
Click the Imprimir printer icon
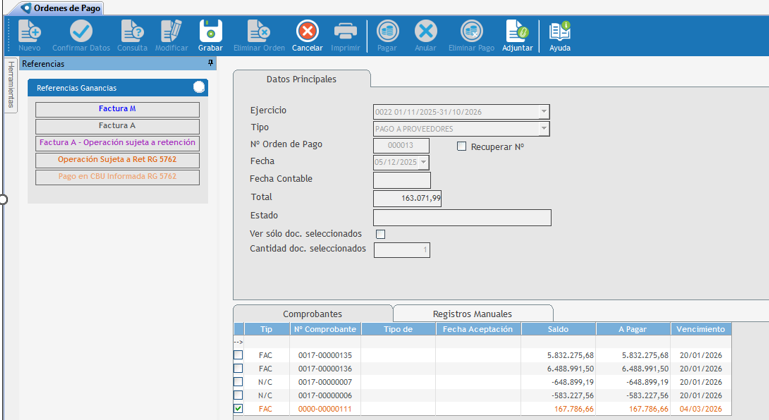click(345, 32)
